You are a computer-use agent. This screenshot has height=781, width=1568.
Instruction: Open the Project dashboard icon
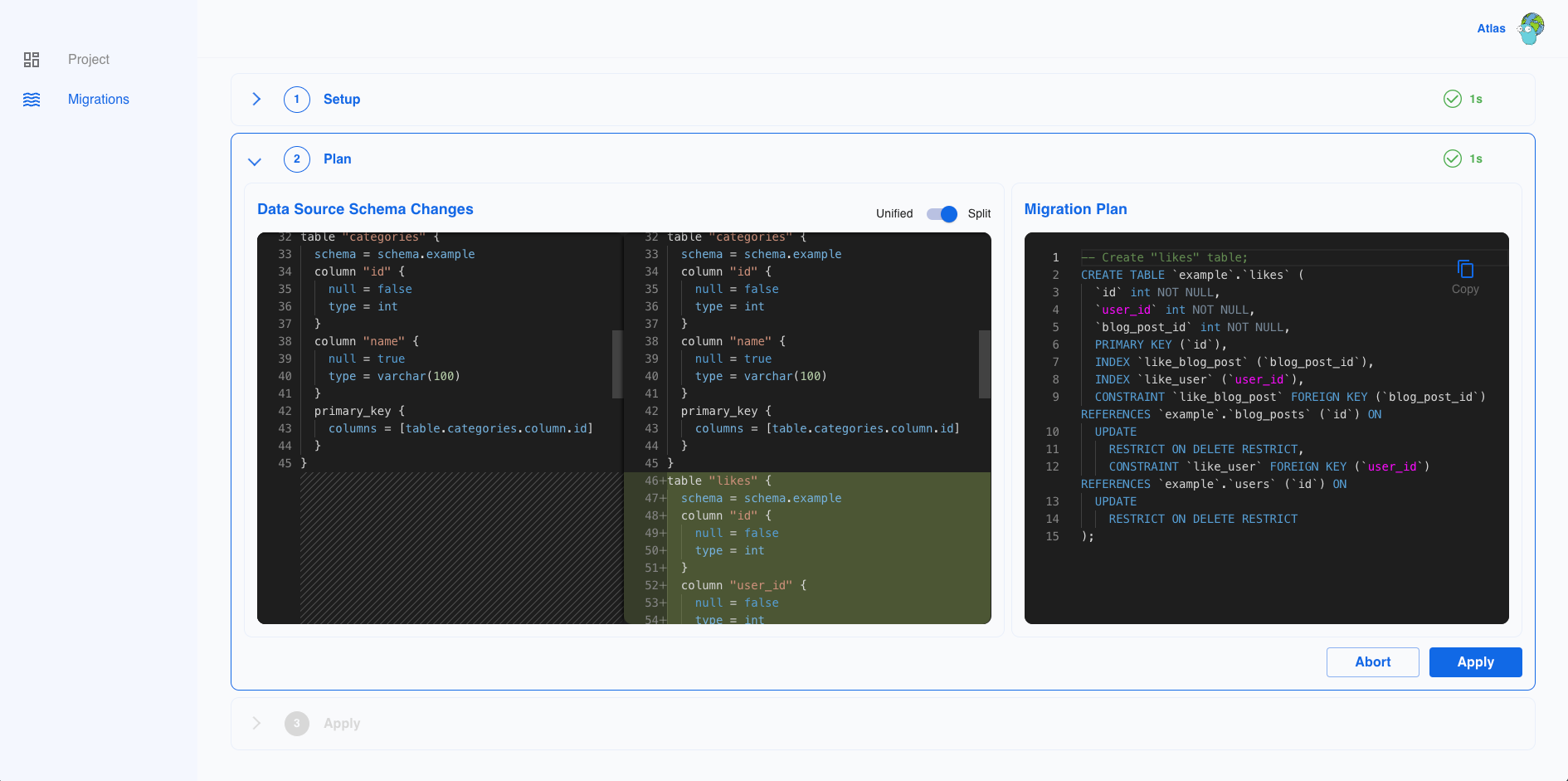click(32, 60)
